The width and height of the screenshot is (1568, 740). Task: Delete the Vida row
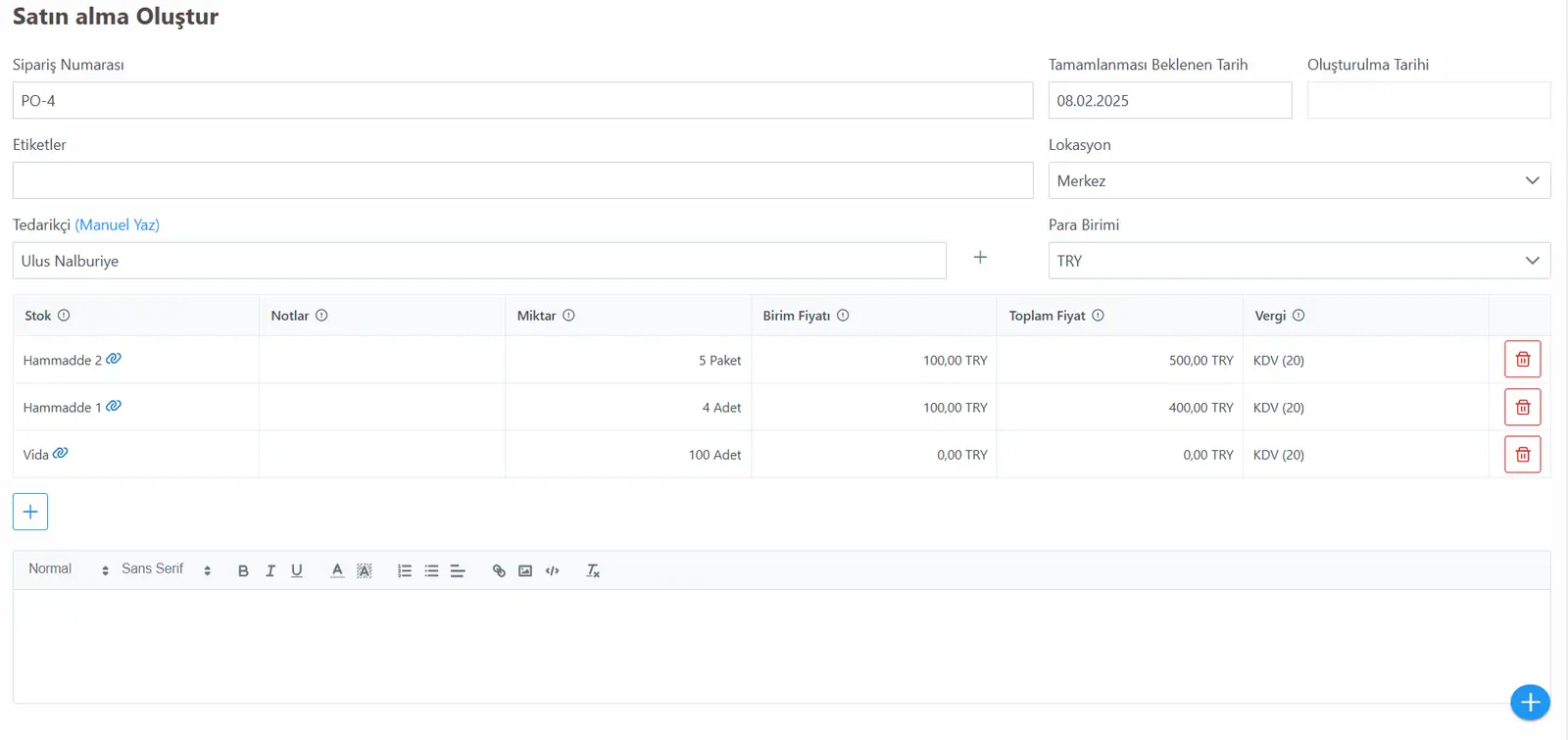1522,455
